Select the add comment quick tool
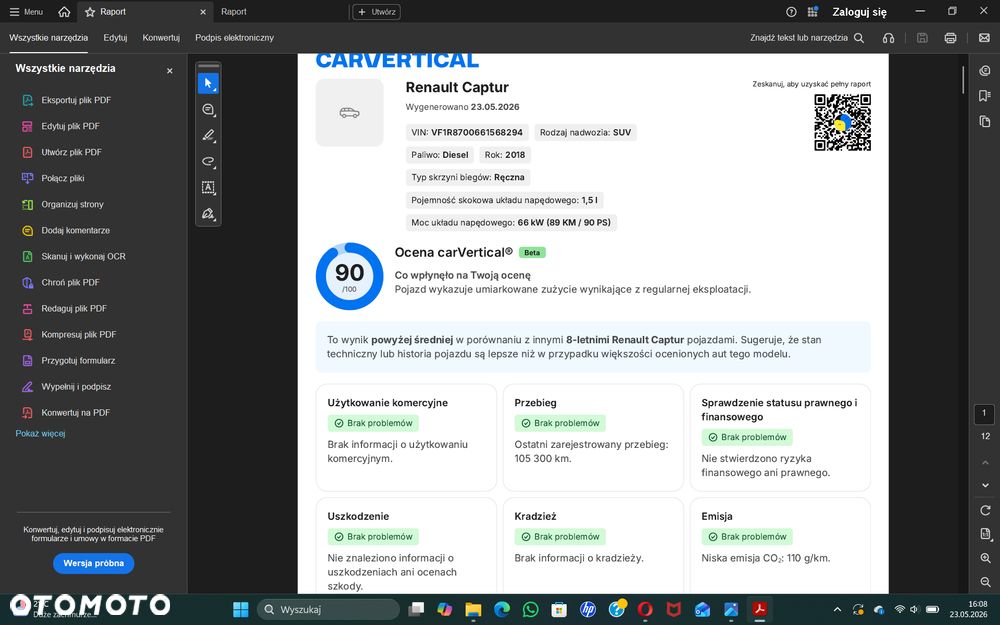The image size is (1000, 625). click(208, 109)
